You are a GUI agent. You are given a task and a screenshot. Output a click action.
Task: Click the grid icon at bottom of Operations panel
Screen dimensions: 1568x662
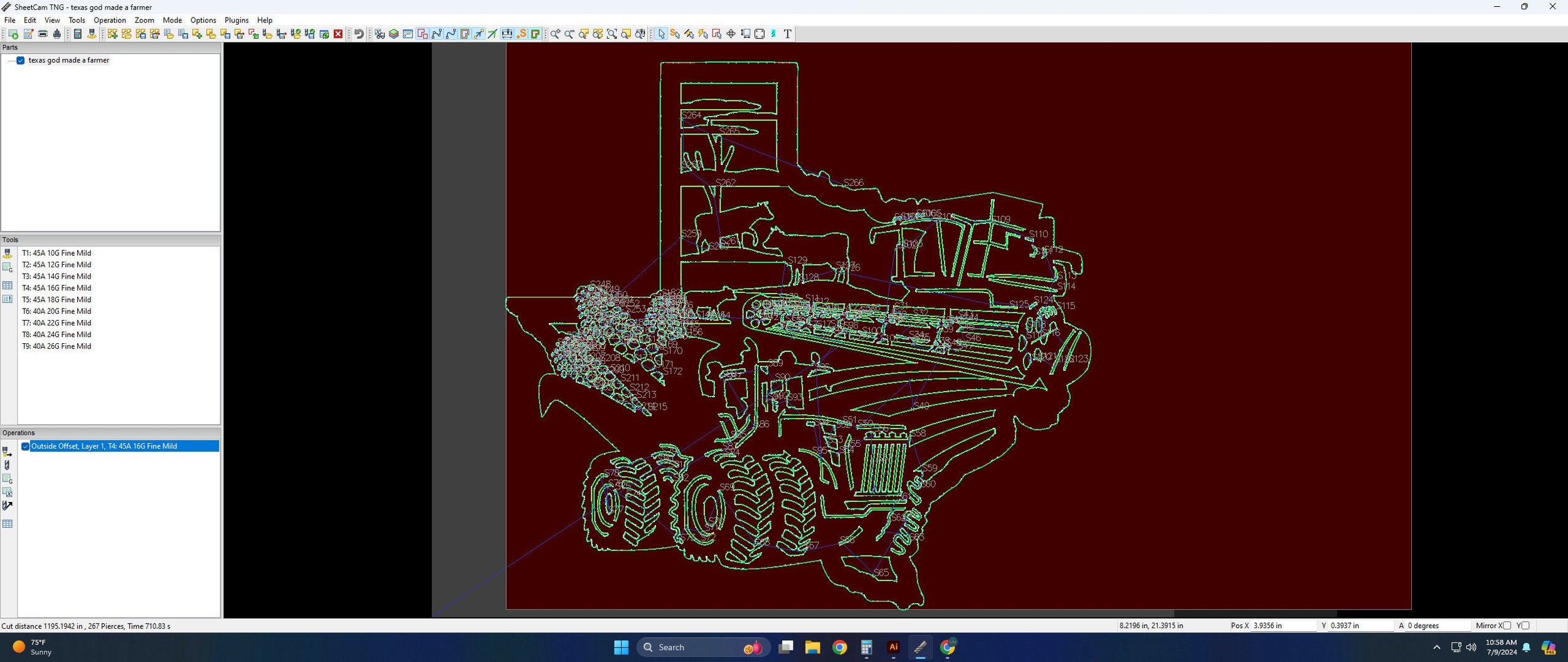coord(8,524)
